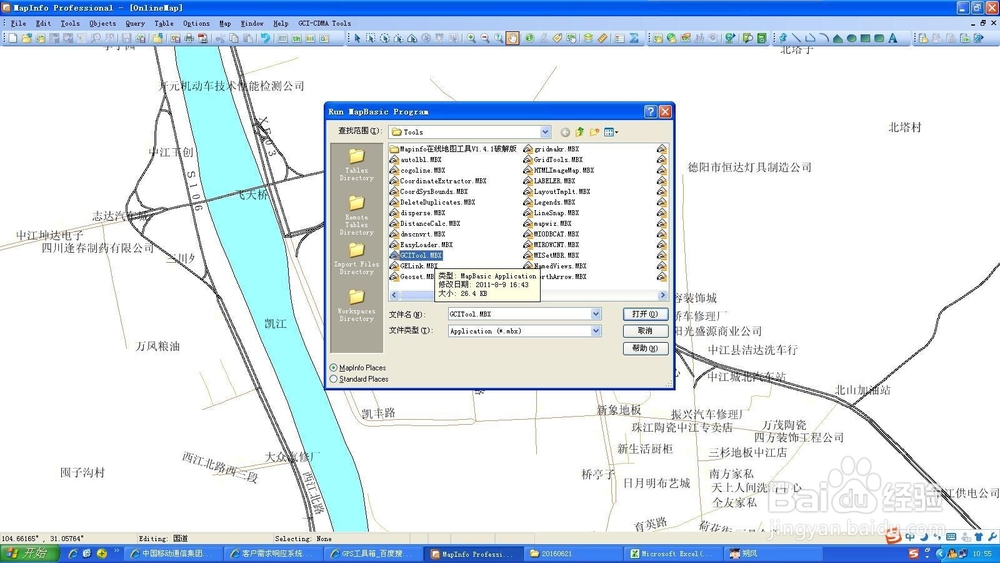This screenshot has width=1000, height=563.
Task: Click the 取消 (Cancel) button
Action: coord(645,331)
